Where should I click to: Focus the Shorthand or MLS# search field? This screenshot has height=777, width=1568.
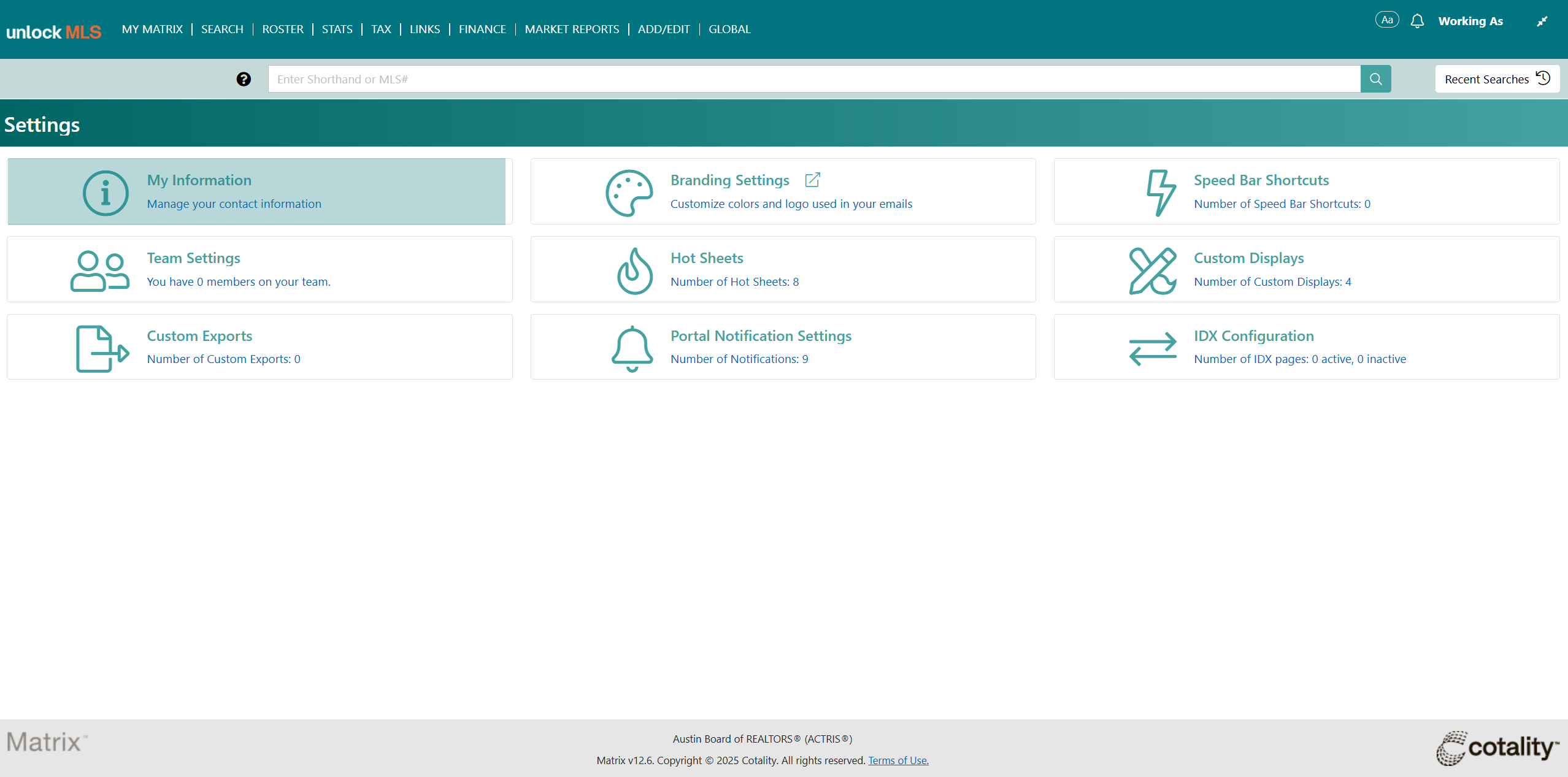coord(814,79)
